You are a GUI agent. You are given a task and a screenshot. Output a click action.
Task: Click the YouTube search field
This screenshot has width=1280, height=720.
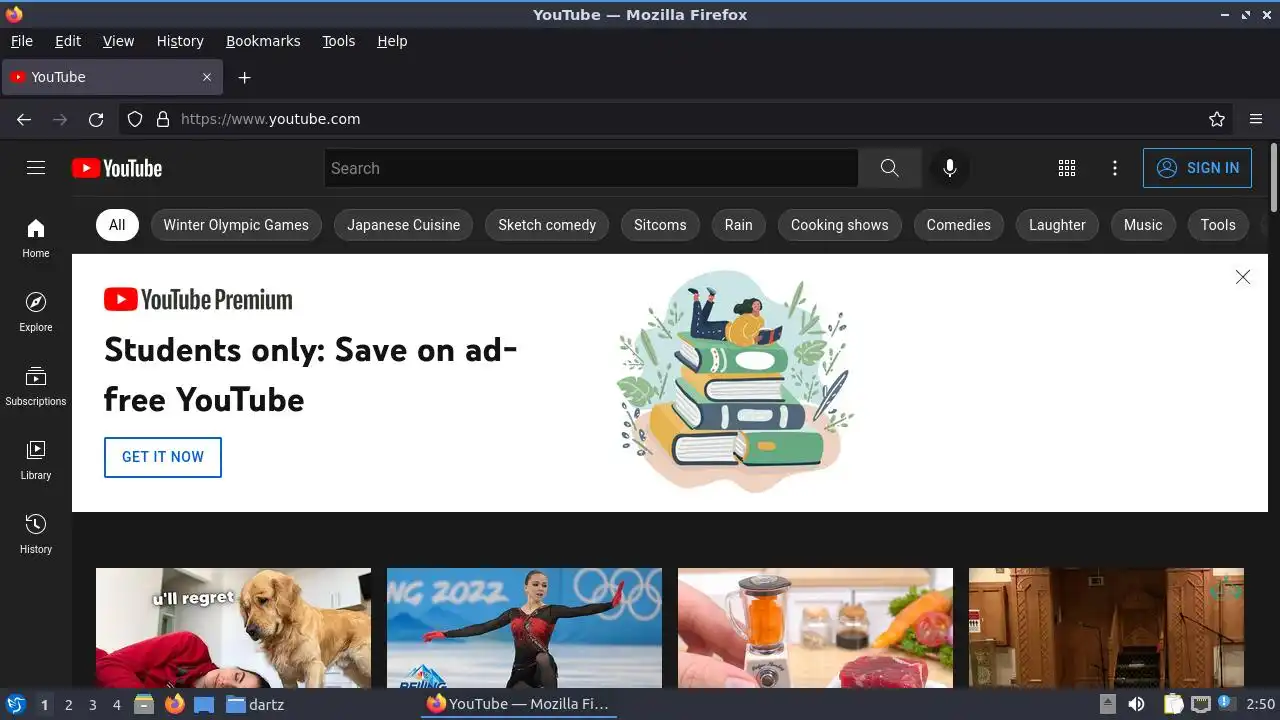tap(591, 168)
